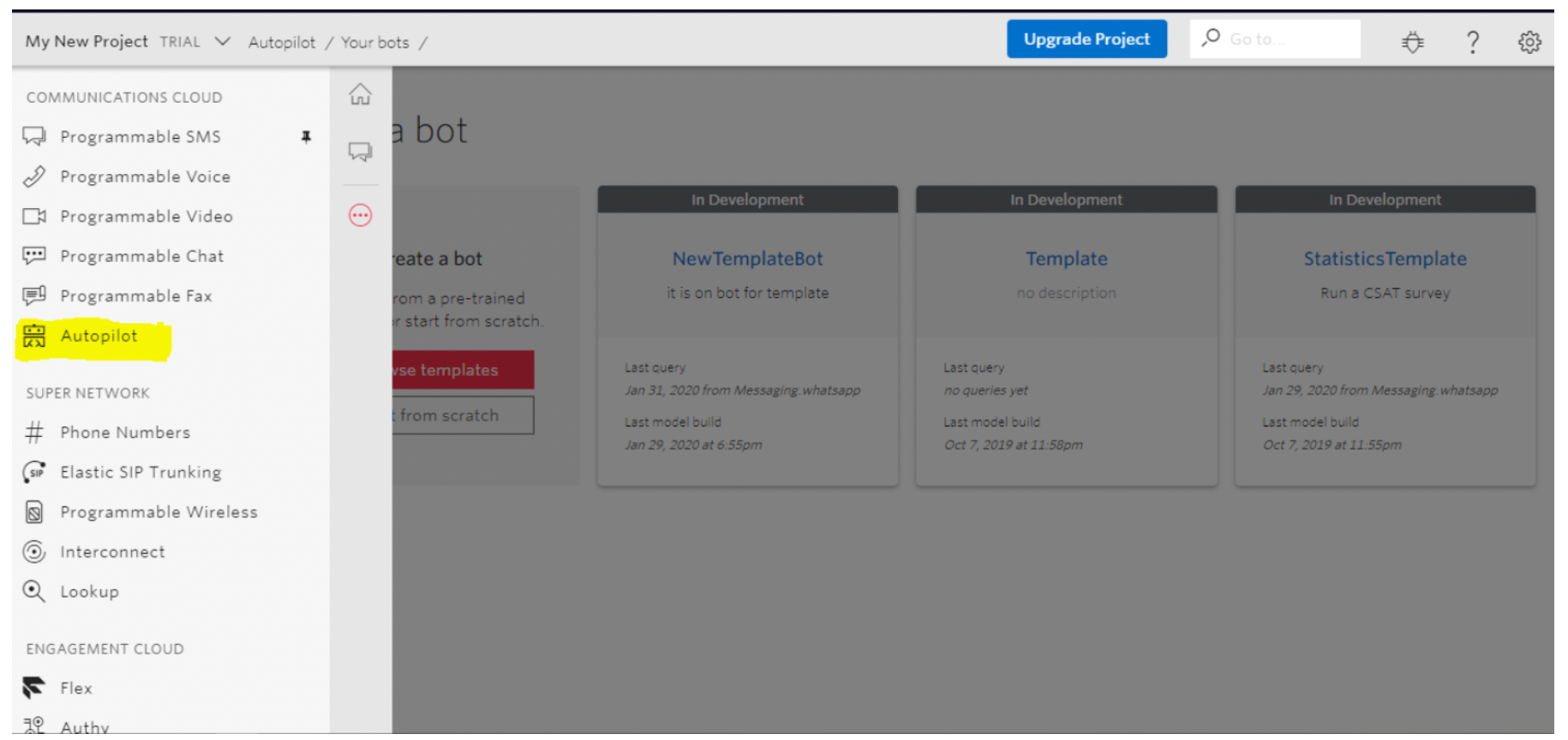Click the Your bots breadcrumb
The height and width of the screenshot is (740, 1568).
(374, 42)
